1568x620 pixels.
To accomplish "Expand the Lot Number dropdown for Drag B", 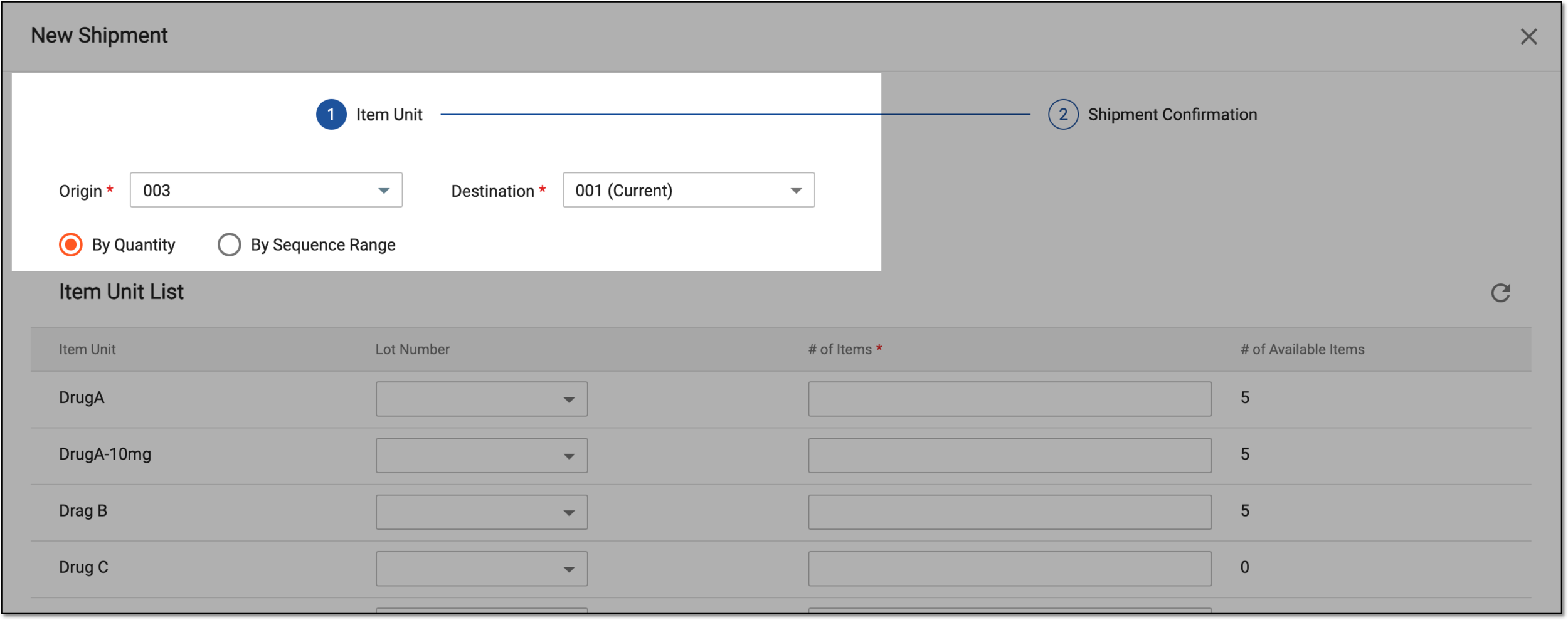I will click(x=482, y=512).
